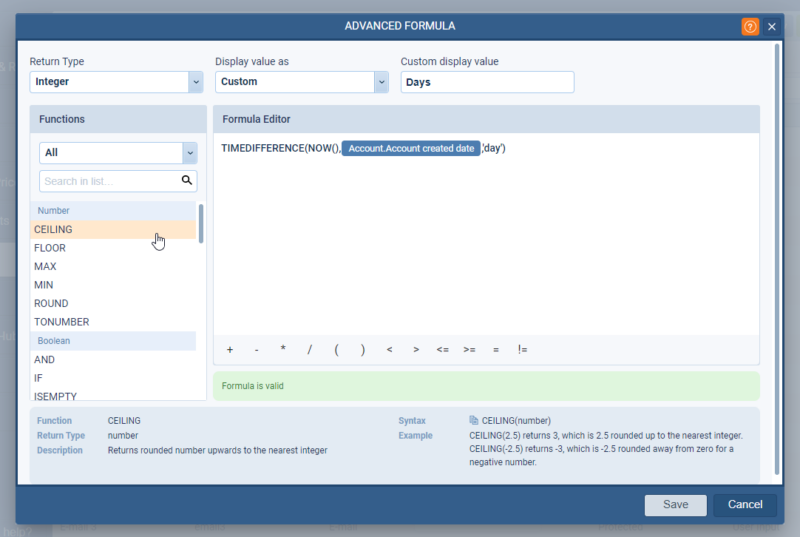Open the Return Type dropdown
The image size is (800, 537).
coord(195,82)
